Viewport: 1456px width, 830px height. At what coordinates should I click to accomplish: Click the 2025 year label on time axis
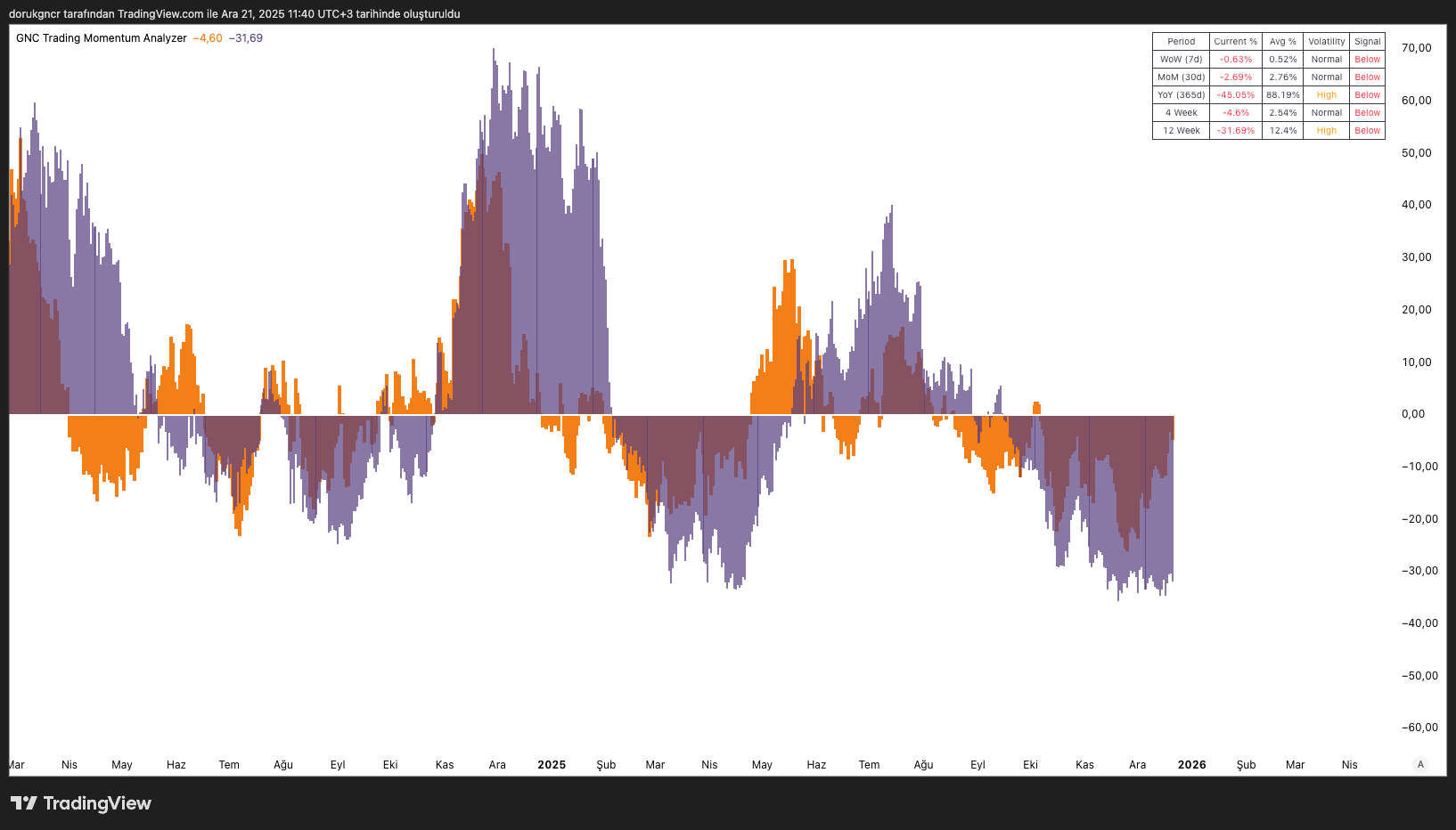(552, 765)
